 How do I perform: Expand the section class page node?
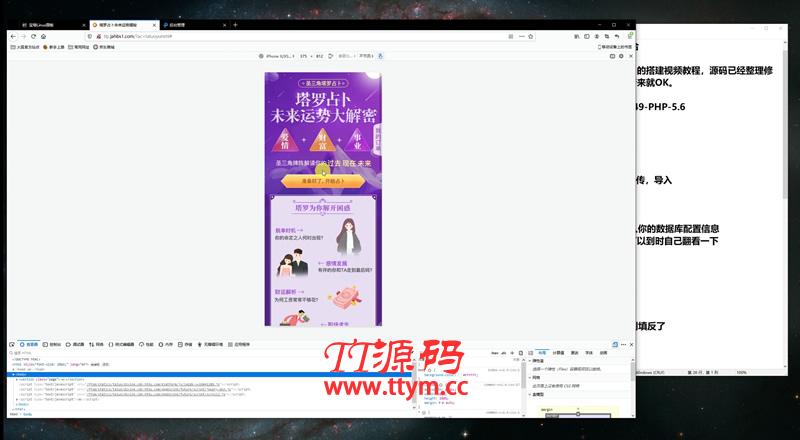tap(17, 379)
